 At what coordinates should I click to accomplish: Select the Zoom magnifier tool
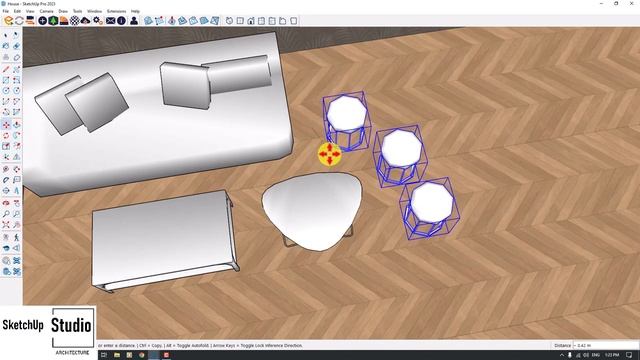click(6, 213)
